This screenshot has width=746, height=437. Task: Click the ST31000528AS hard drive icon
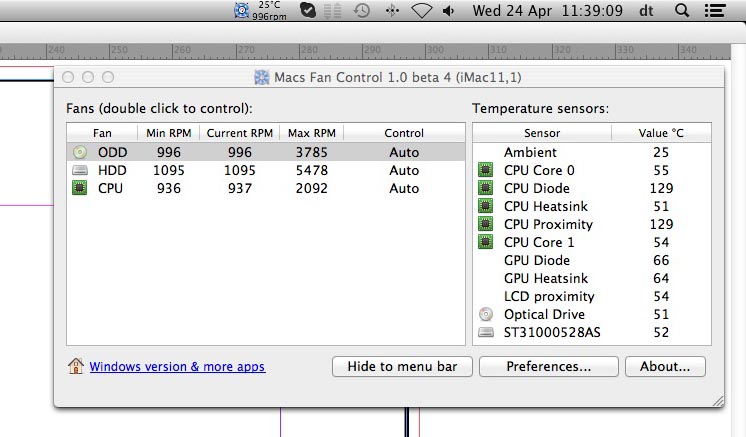[x=486, y=332]
